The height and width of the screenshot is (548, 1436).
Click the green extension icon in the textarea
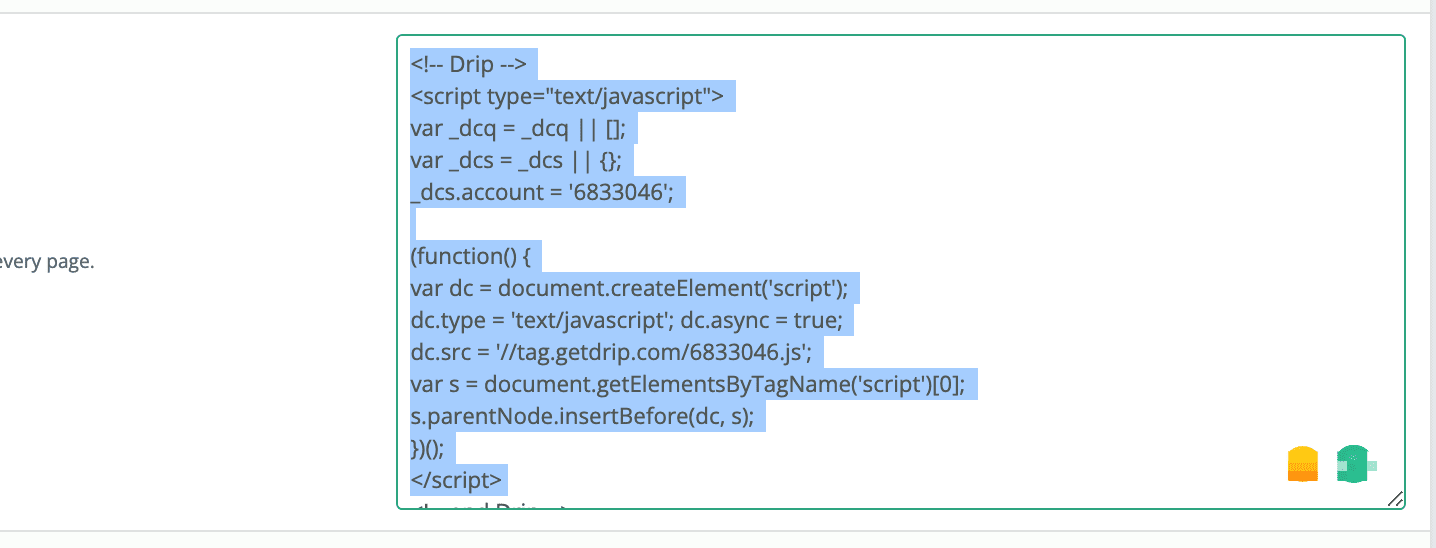(1354, 465)
